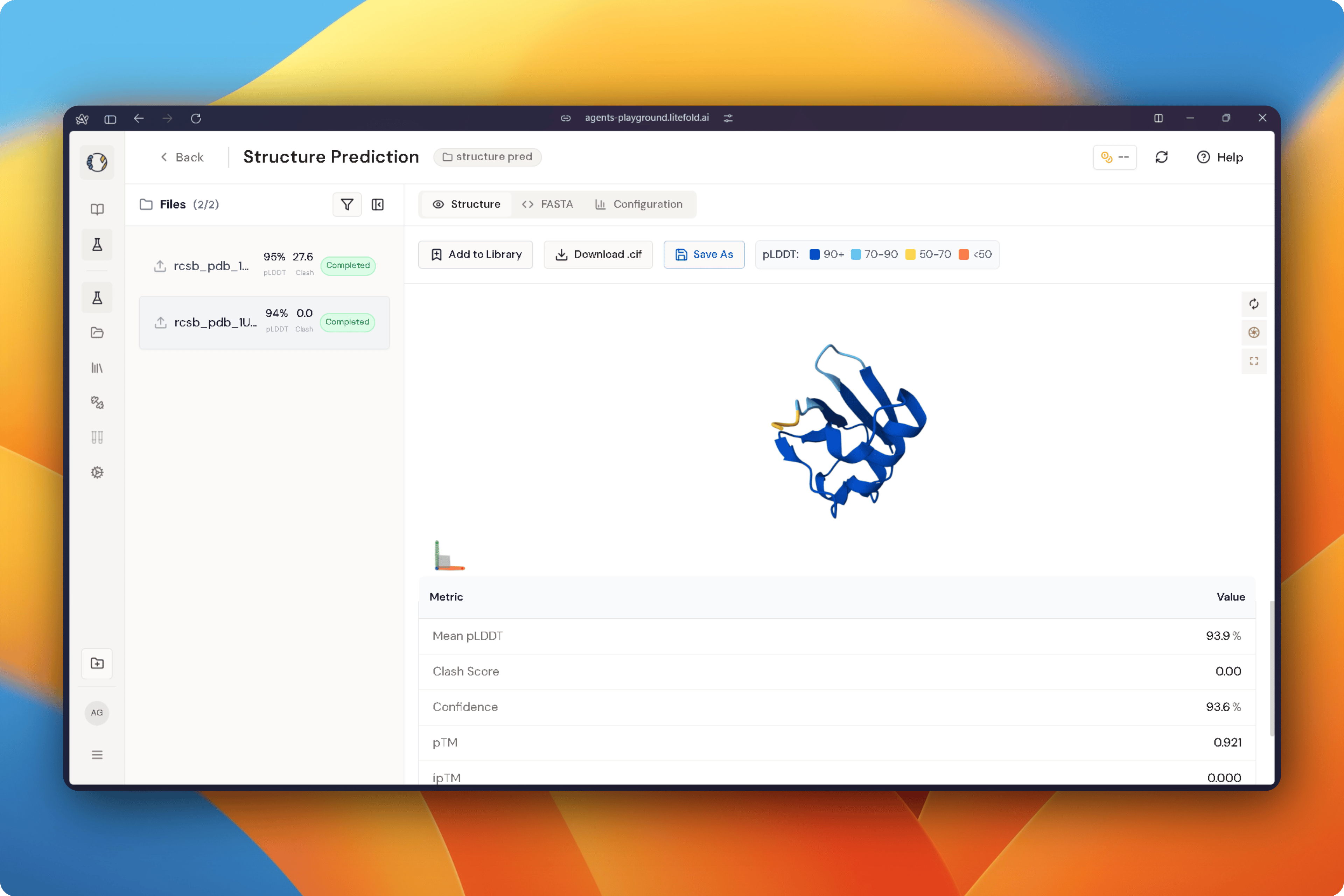Click the browser reload icon
1344x896 pixels.
pyautogui.click(x=196, y=118)
